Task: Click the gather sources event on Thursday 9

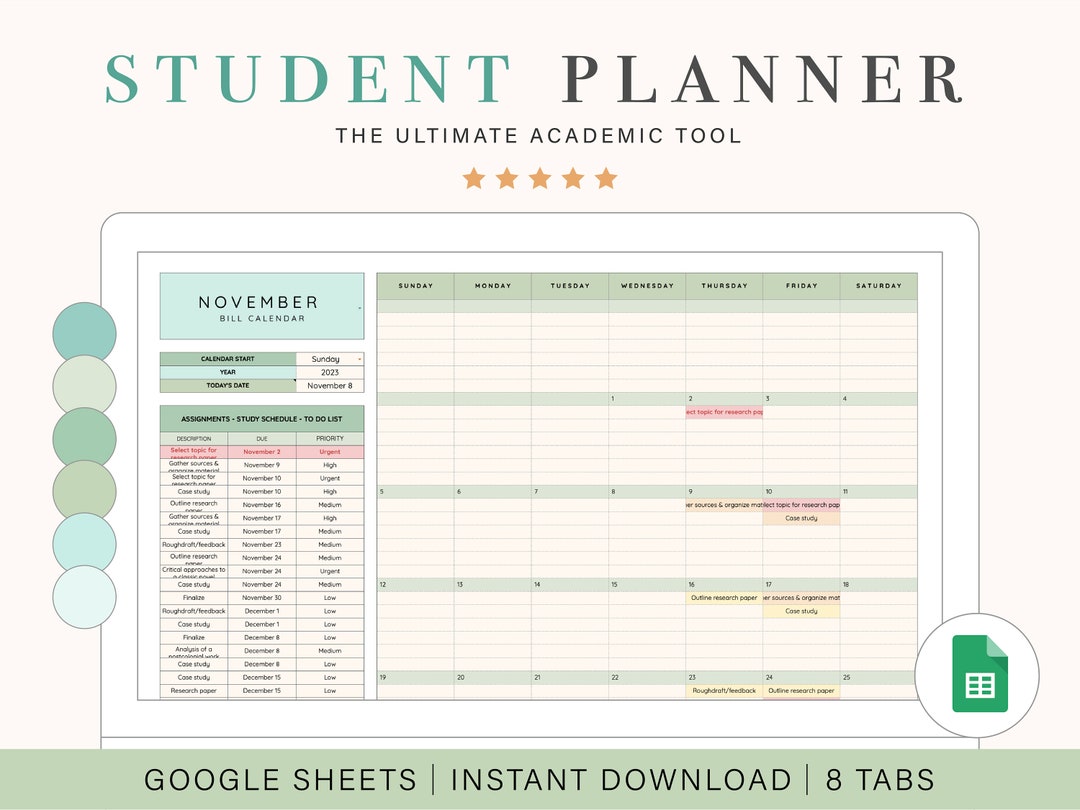Action: click(724, 505)
